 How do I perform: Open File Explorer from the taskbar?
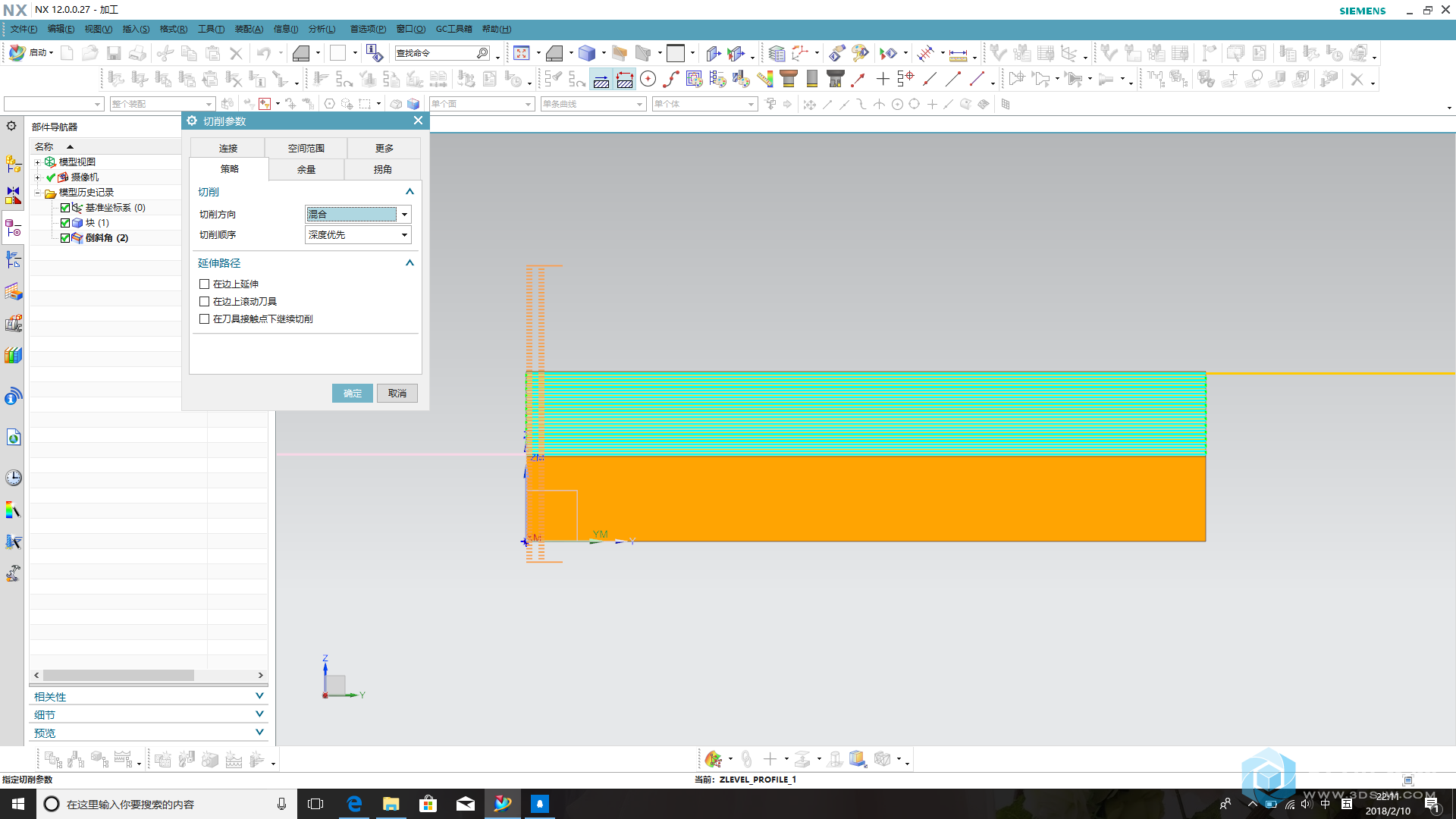[391, 804]
